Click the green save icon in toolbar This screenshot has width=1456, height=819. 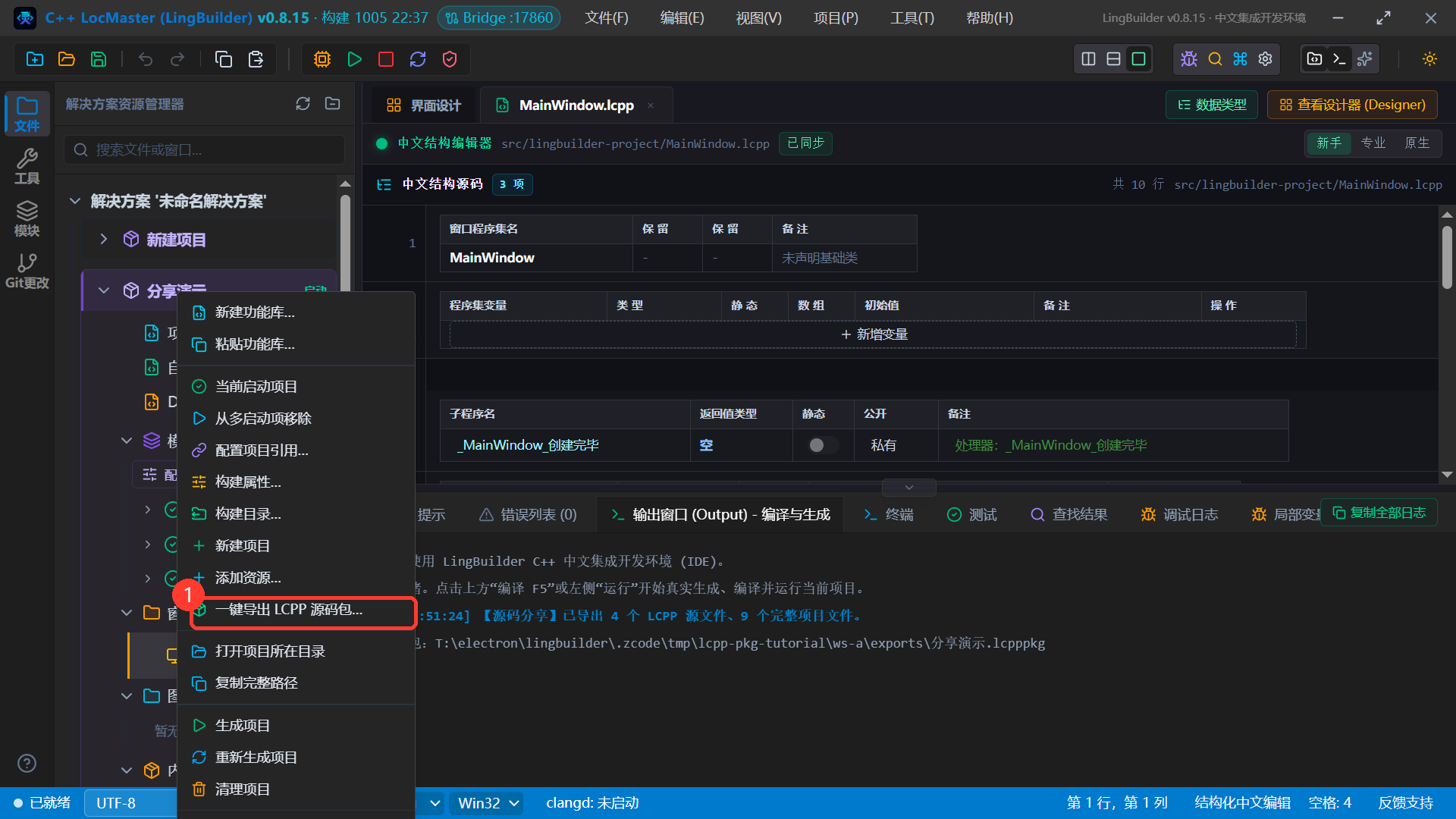click(99, 59)
